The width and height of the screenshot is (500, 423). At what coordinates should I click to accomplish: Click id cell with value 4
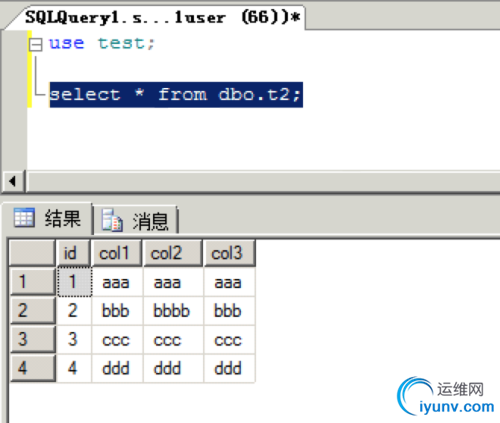point(74,368)
